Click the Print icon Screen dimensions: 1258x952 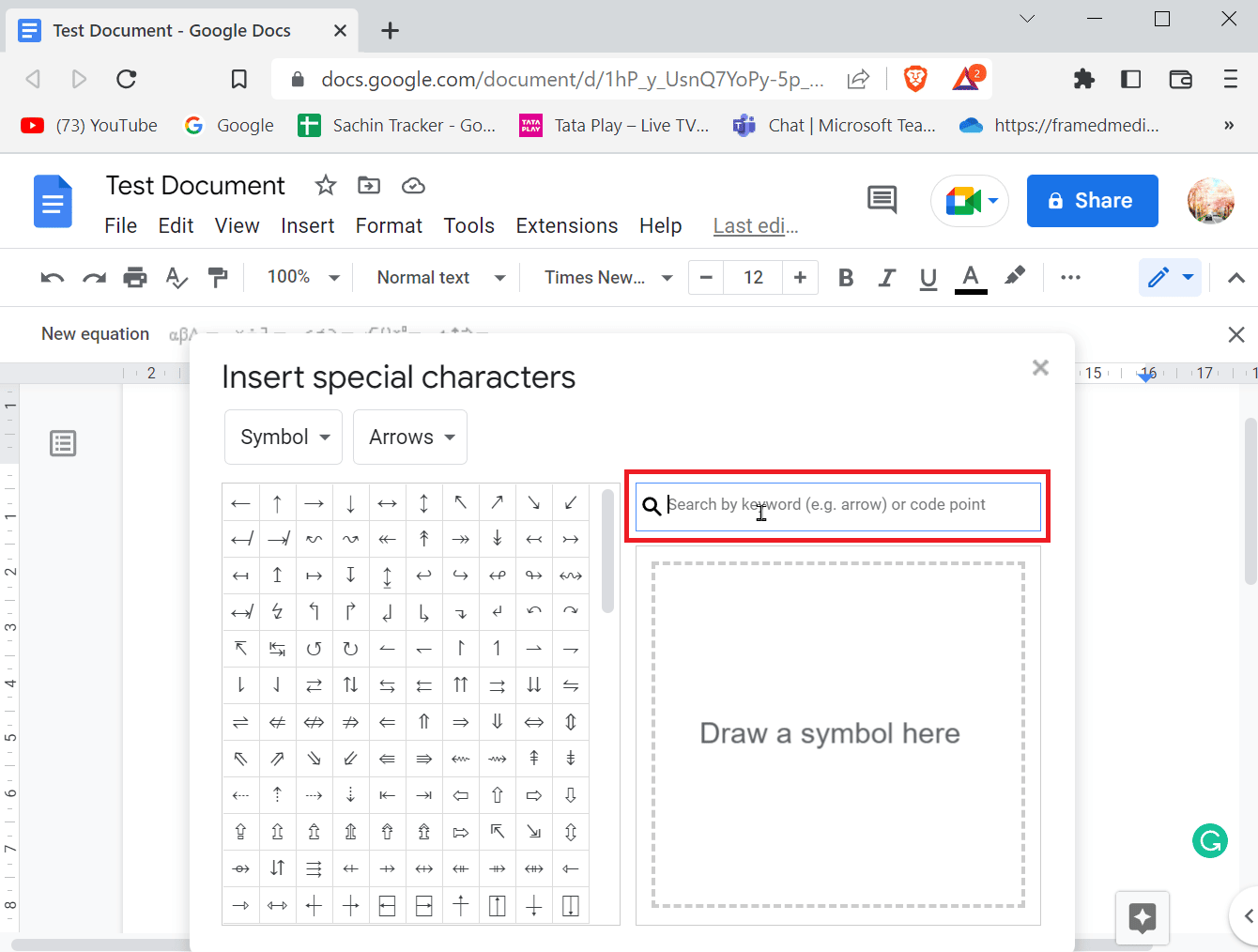click(x=135, y=277)
